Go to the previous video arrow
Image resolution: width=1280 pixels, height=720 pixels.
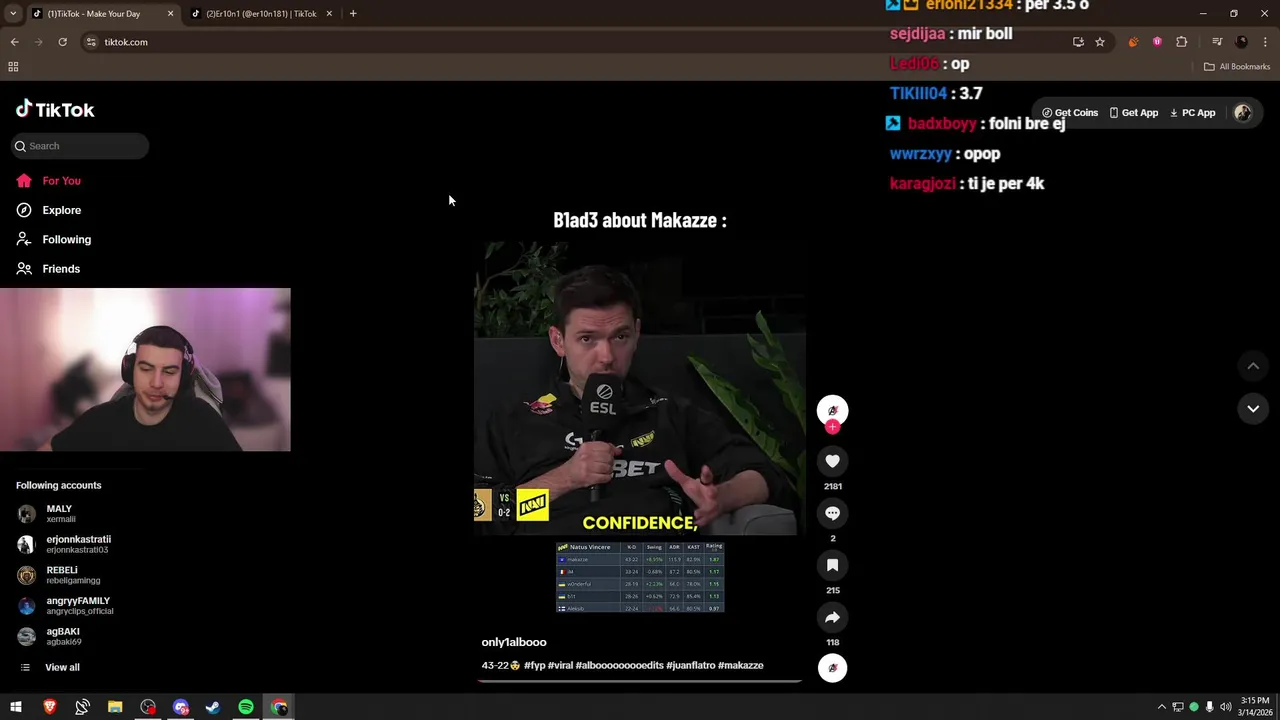[1253, 366]
